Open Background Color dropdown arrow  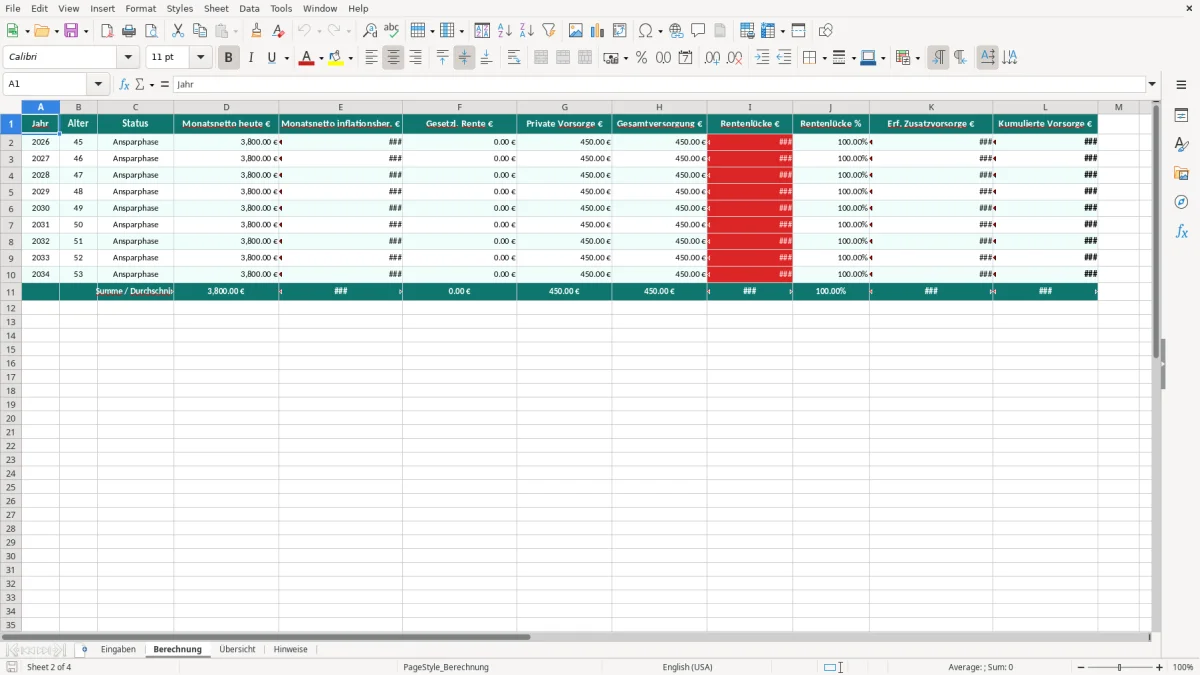click(350, 58)
